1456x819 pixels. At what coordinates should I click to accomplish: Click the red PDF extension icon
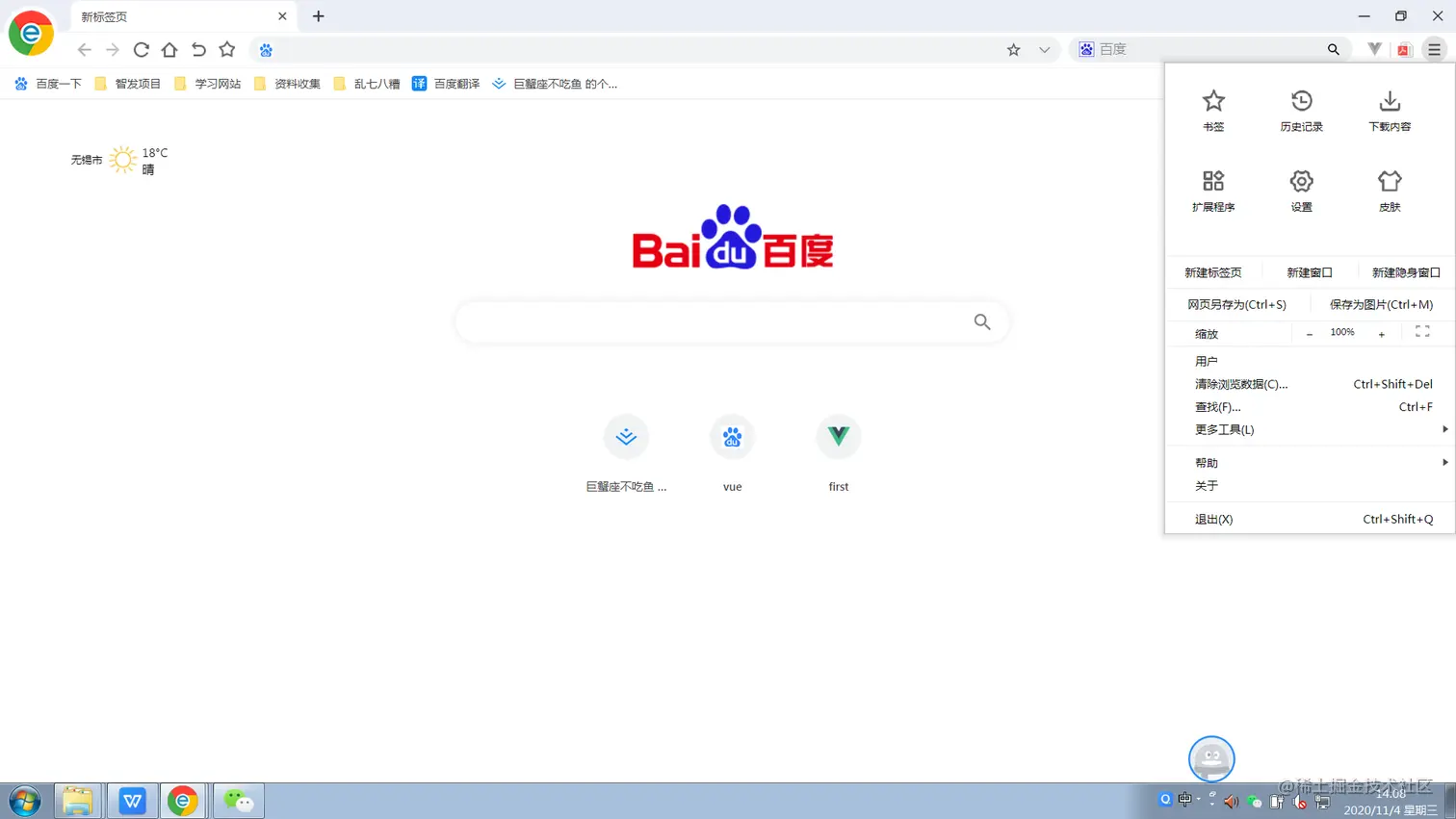[x=1404, y=50]
